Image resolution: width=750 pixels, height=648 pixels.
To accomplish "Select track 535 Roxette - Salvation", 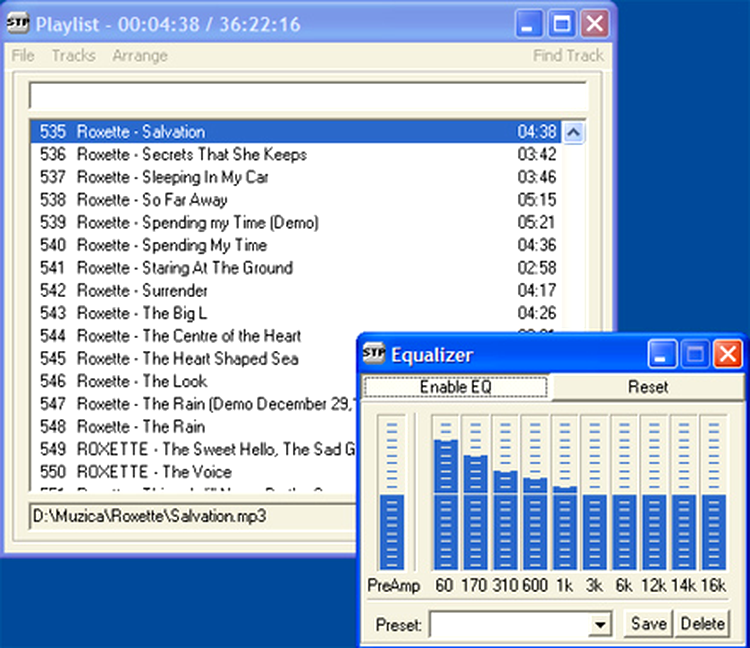I will (x=297, y=132).
